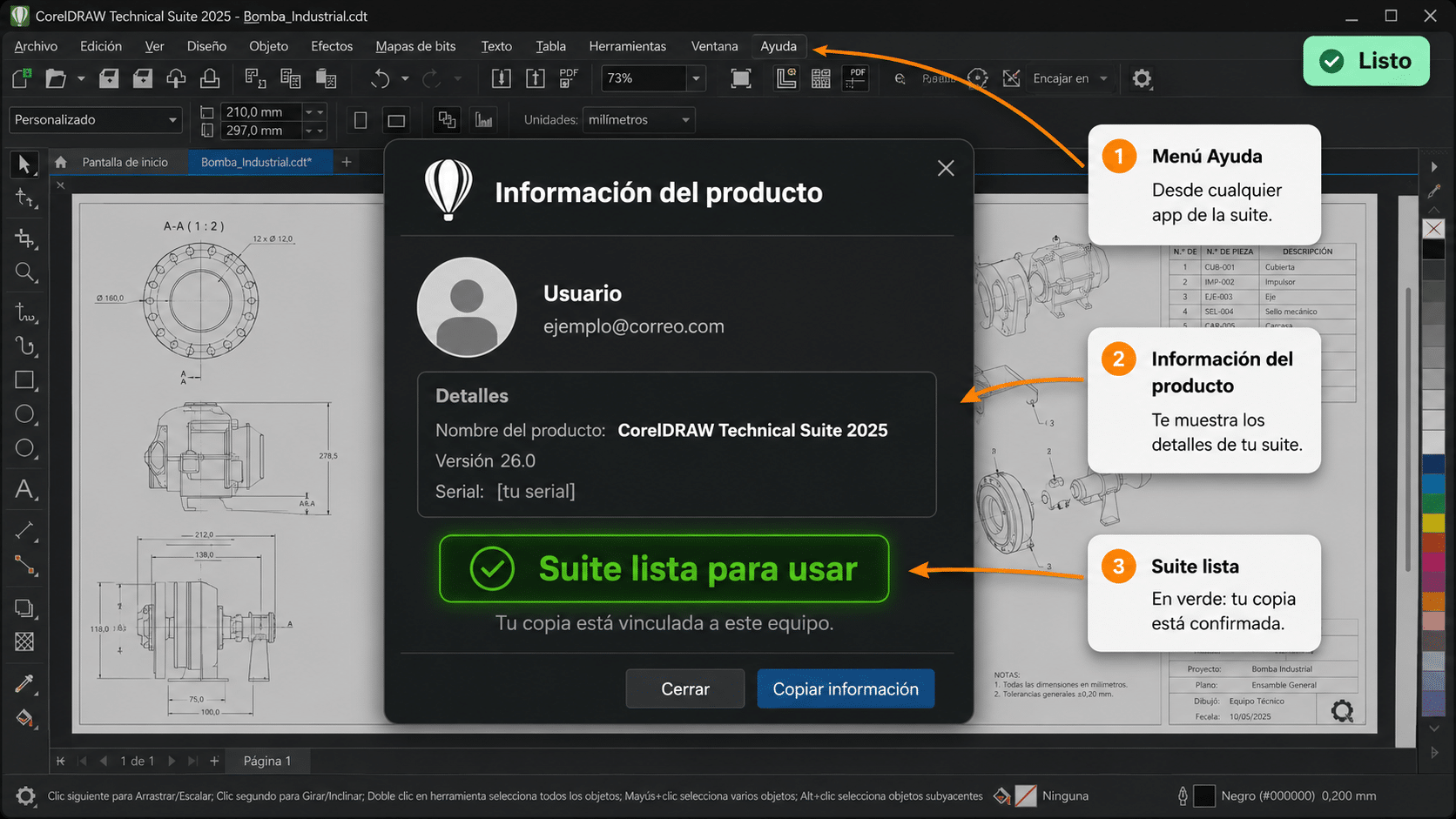Open the Herramientas menu
The image size is (1456, 819).
(x=627, y=46)
